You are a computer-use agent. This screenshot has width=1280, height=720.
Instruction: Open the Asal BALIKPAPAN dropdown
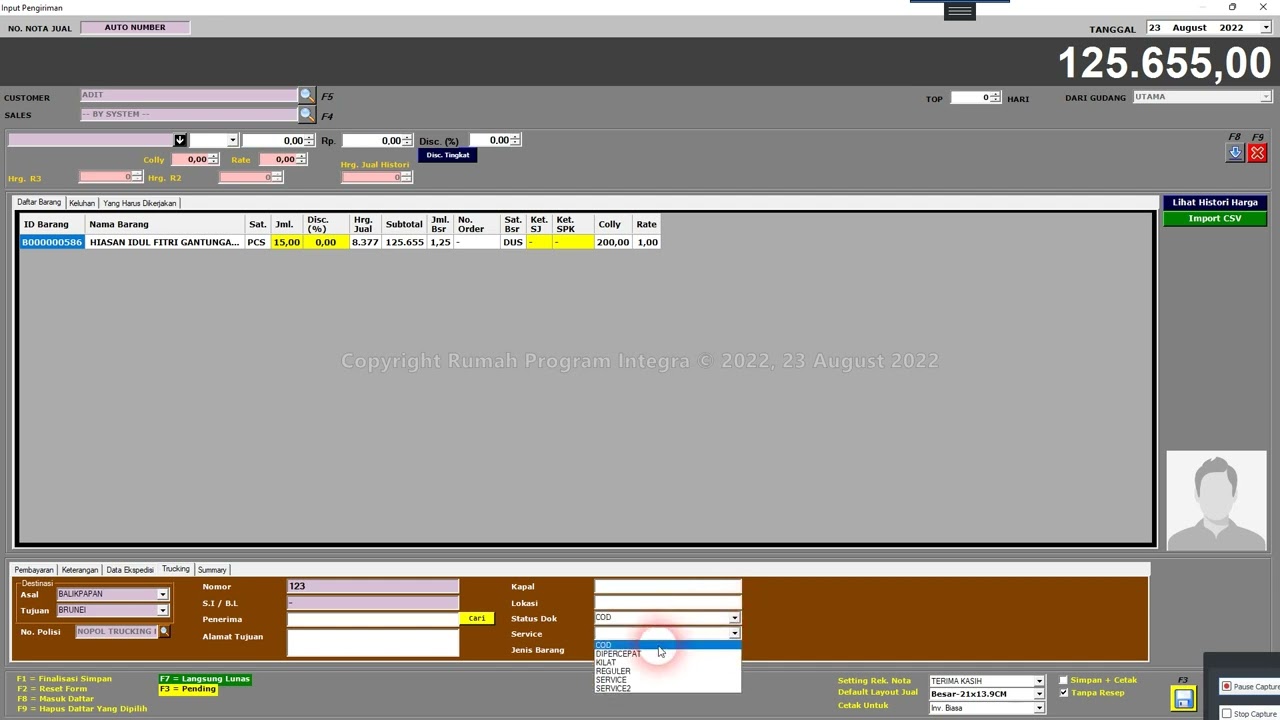(x=162, y=595)
